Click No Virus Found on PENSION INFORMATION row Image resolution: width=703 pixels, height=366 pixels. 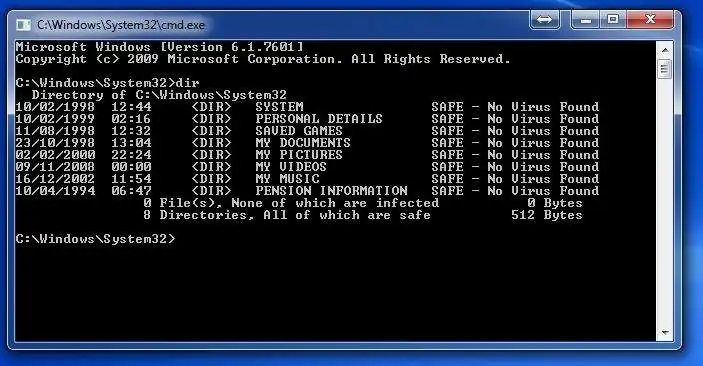(x=543, y=191)
